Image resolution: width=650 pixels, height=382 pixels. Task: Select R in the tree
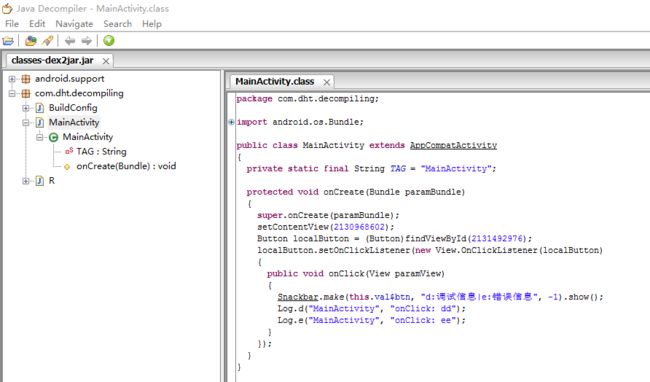[52, 181]
